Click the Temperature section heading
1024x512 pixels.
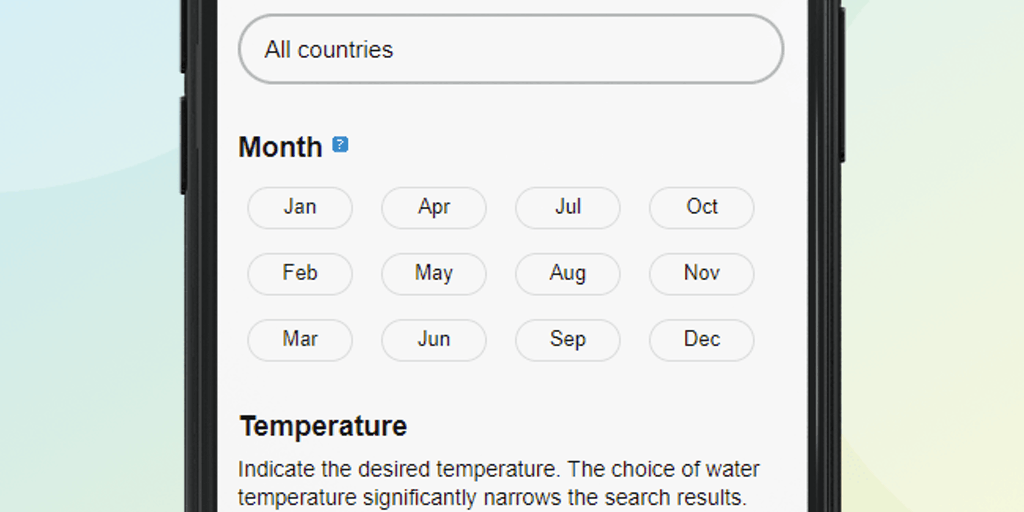323,426
